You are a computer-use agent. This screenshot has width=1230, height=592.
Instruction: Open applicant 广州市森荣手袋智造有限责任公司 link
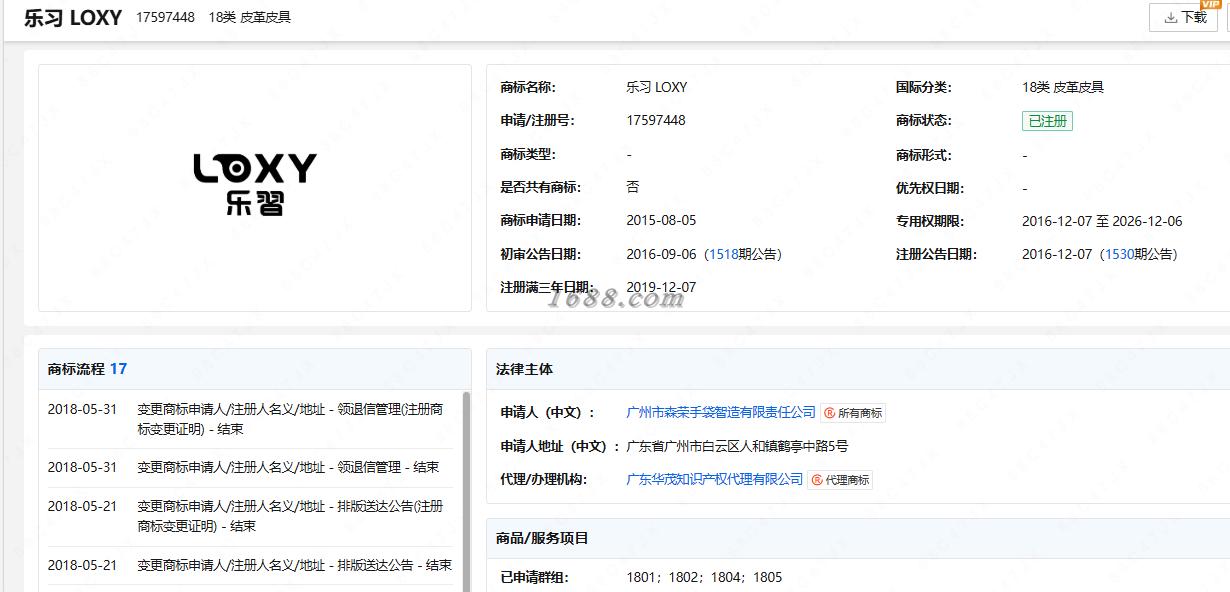[x=721, y=412]
